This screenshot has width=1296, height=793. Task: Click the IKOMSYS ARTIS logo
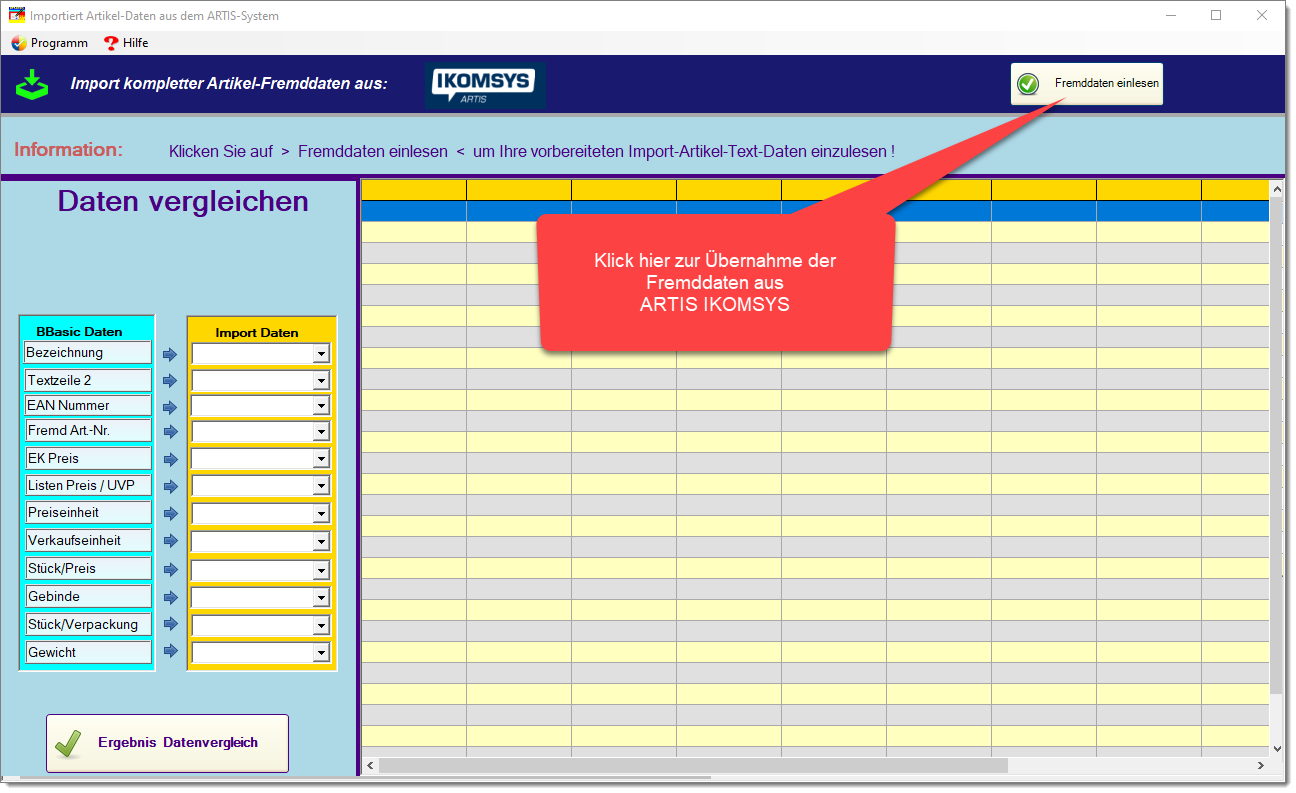(485, 84)
